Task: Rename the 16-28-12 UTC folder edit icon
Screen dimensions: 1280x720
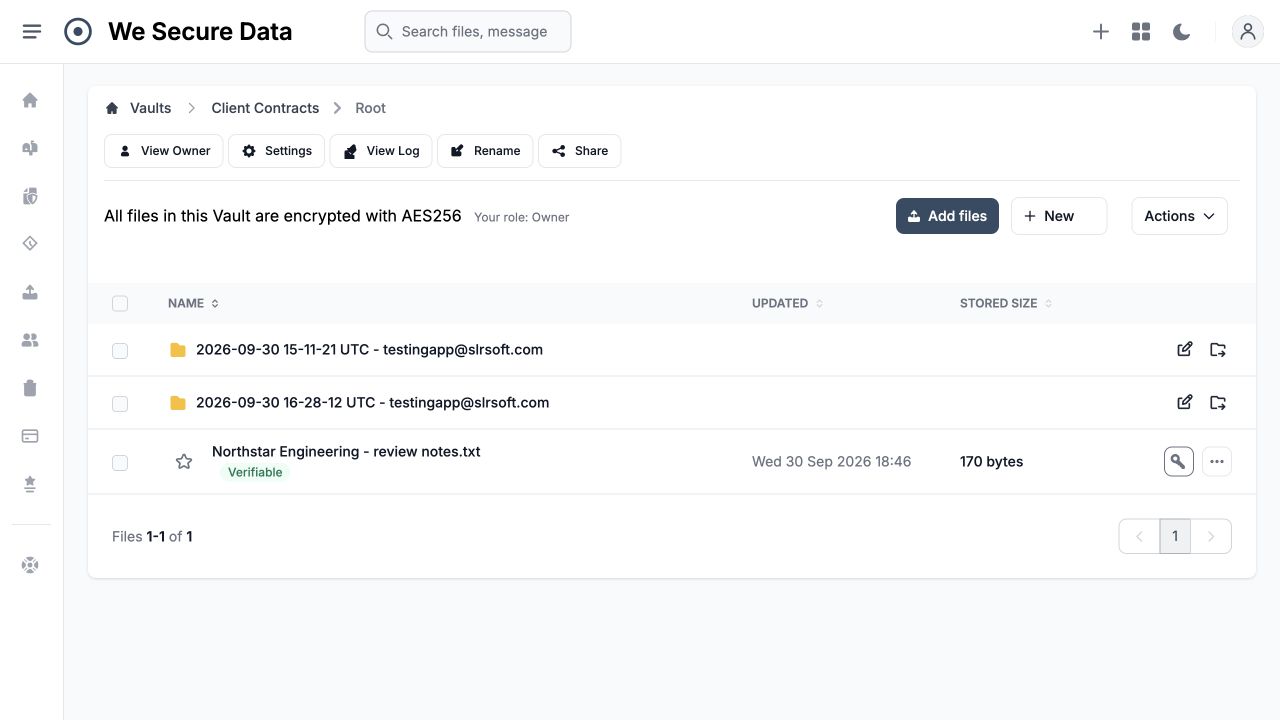Action: [1185, 402]
